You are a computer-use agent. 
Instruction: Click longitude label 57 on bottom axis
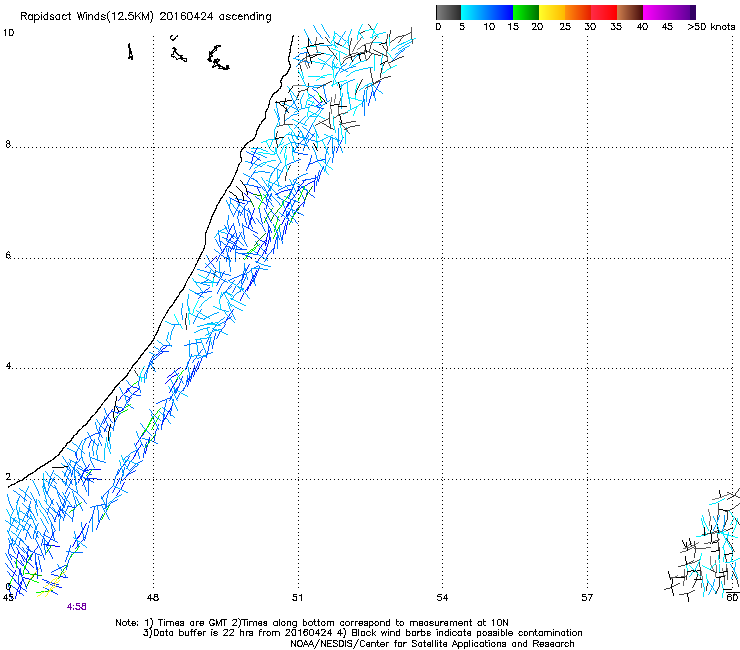(x=587, y=598)
